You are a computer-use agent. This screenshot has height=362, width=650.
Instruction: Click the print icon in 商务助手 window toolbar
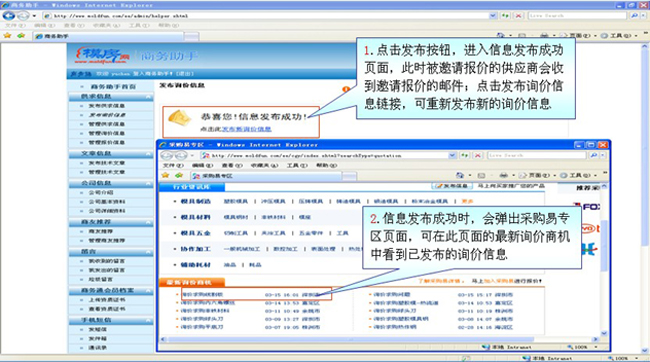(544, 36)
